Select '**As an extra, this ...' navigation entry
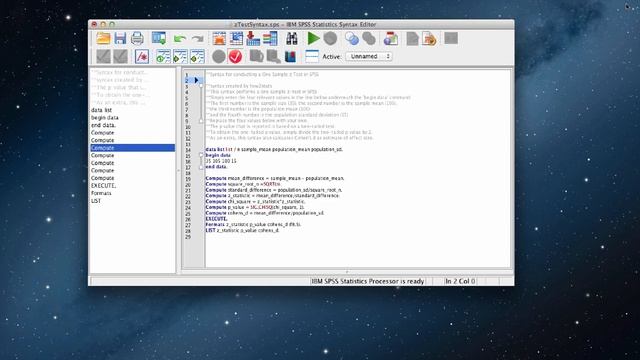The width and height of the screenshot is (640, 360). click(119, 102)
